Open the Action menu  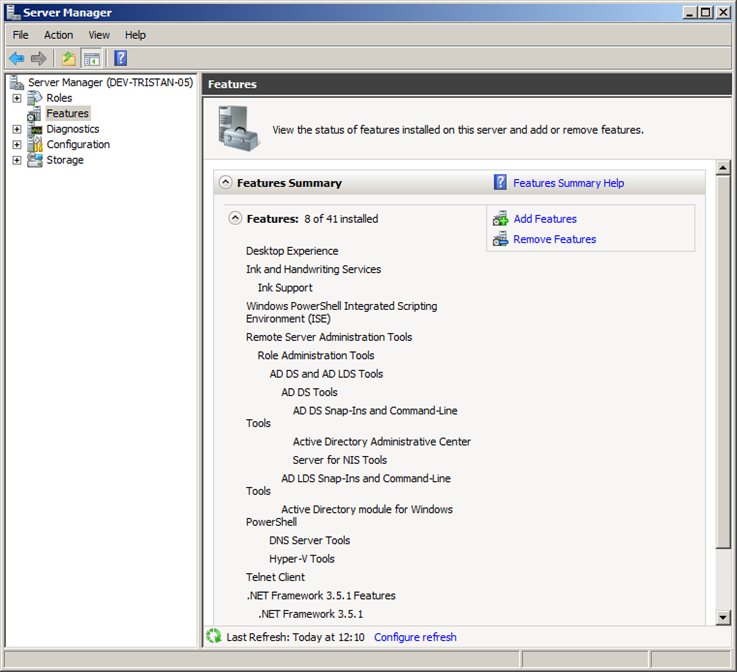[x=58, y=35]
